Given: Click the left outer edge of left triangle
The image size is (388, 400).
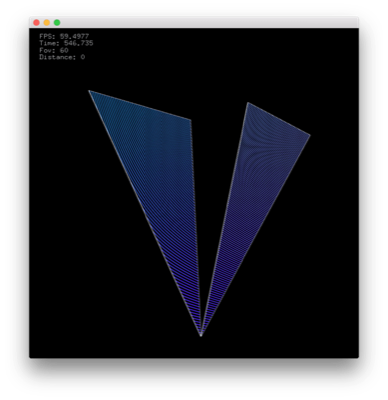Looking at the screenshot, I should coord(145,213).
